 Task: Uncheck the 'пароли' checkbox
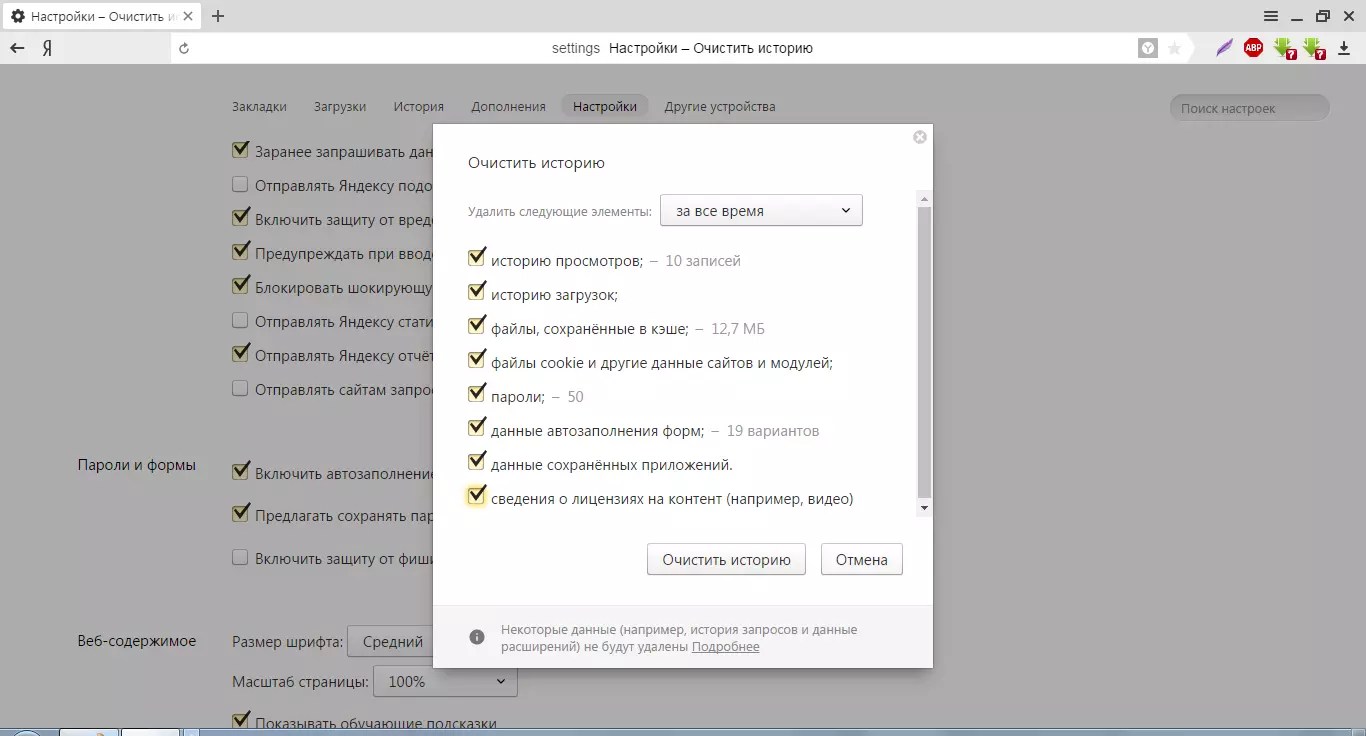click(x=477, y=396)
